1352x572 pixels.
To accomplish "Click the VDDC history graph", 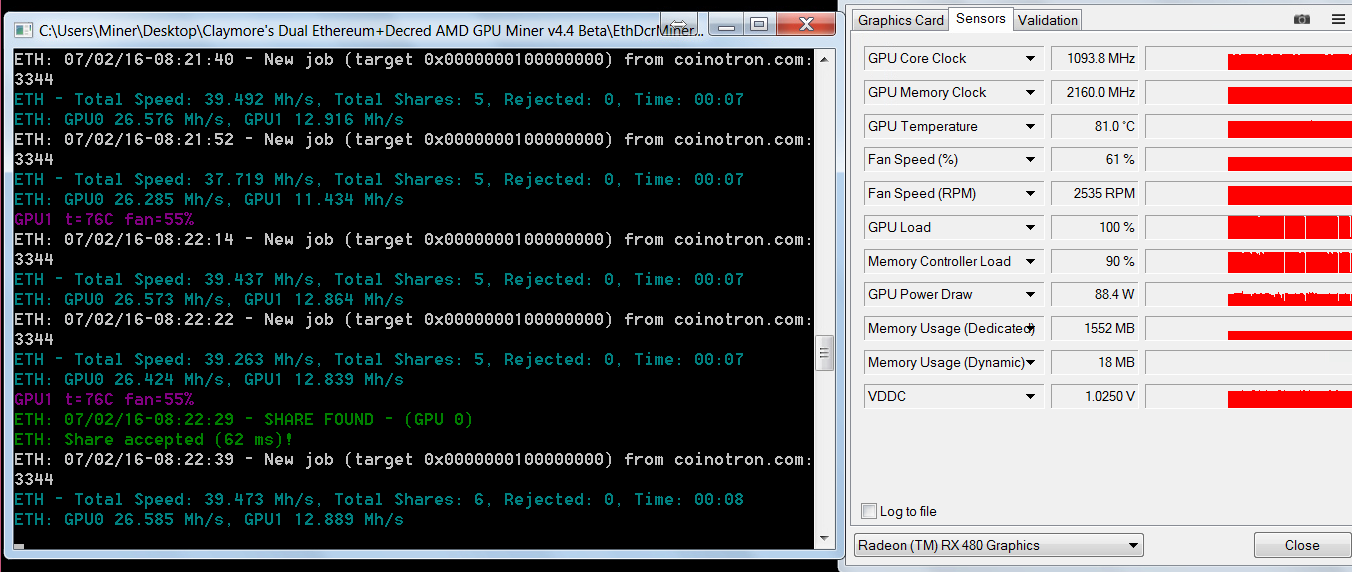I will point(1248,397).
